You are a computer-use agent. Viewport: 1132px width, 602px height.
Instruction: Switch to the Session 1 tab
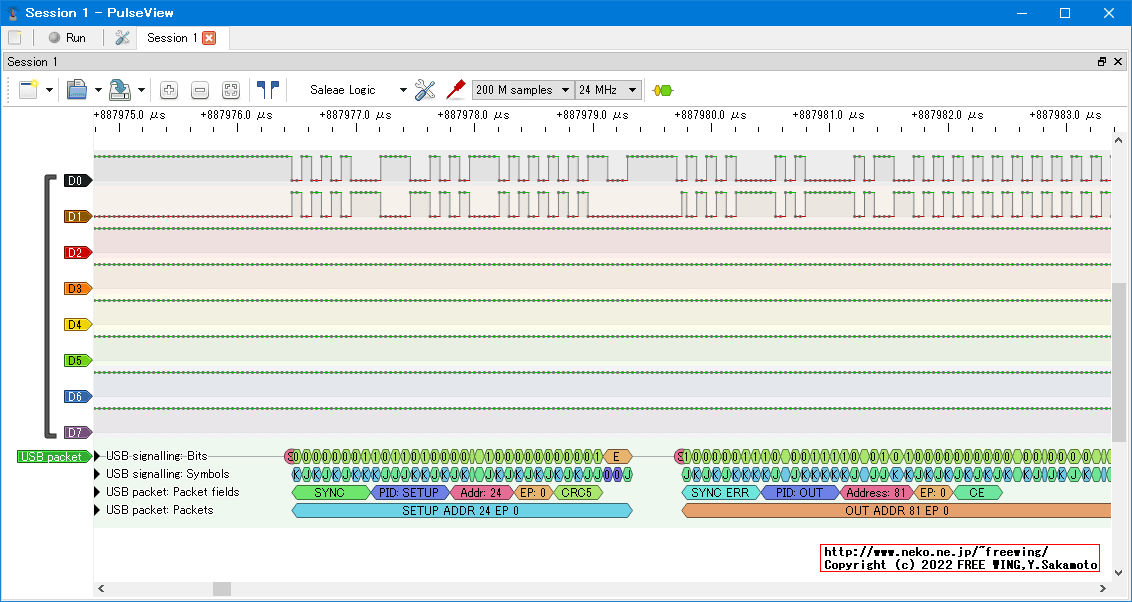pyautogui.click(x=171, y=38)
